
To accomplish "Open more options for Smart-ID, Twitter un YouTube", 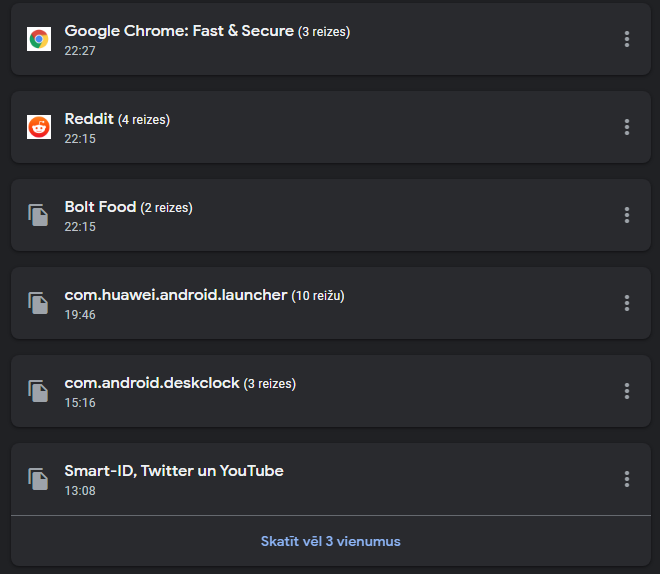I will tap(627, 479).
